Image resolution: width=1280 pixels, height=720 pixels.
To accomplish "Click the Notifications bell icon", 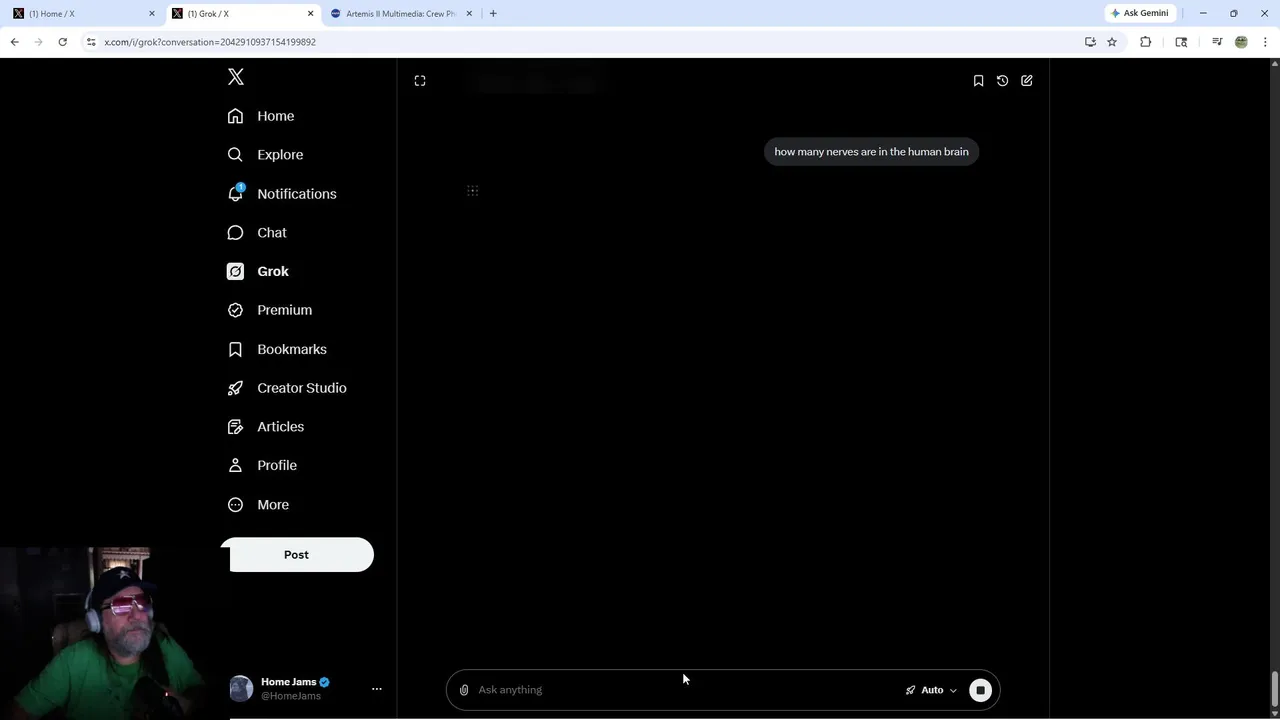I will 235,194.
